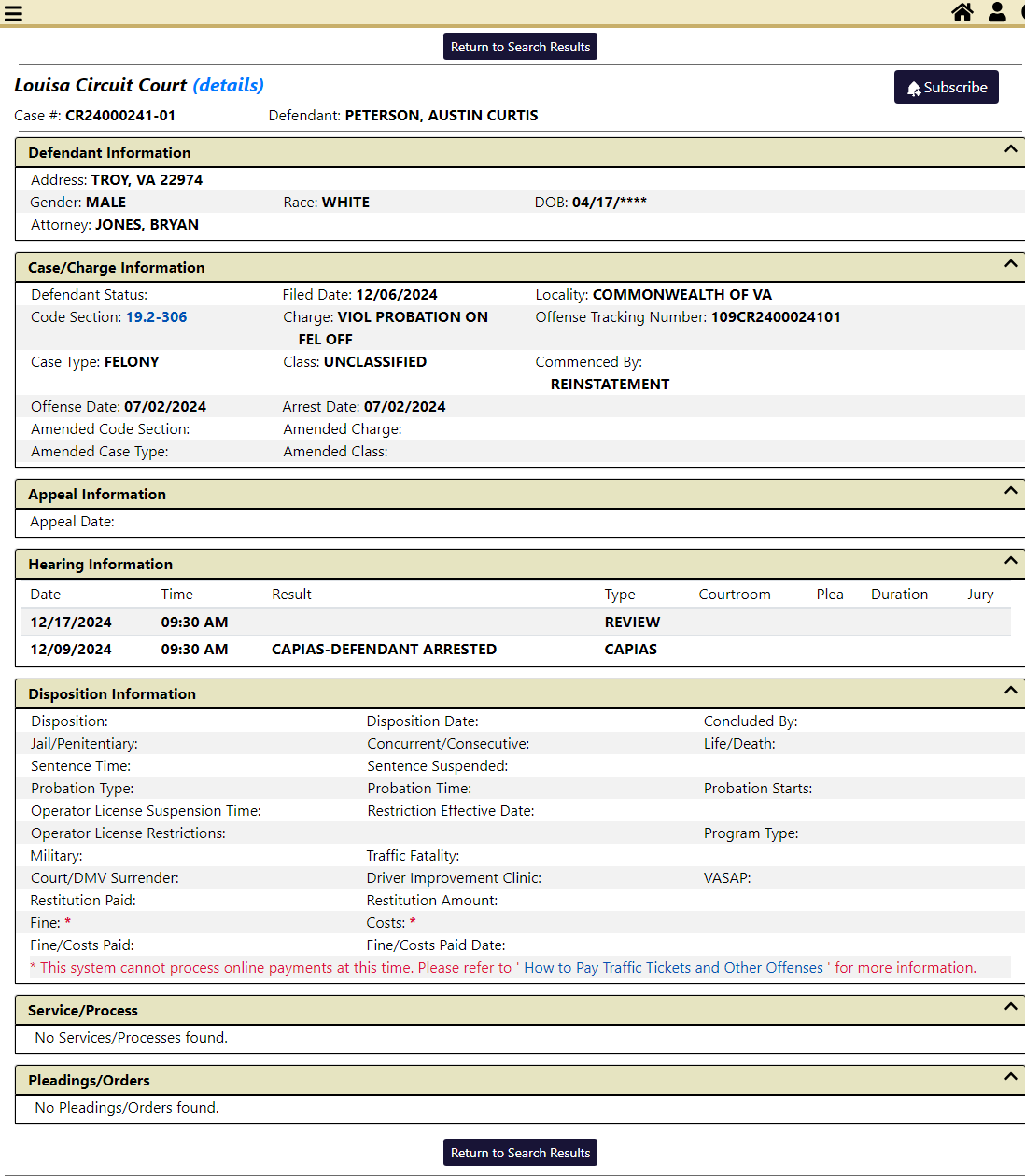Go to the home page icon

point(962,11)
